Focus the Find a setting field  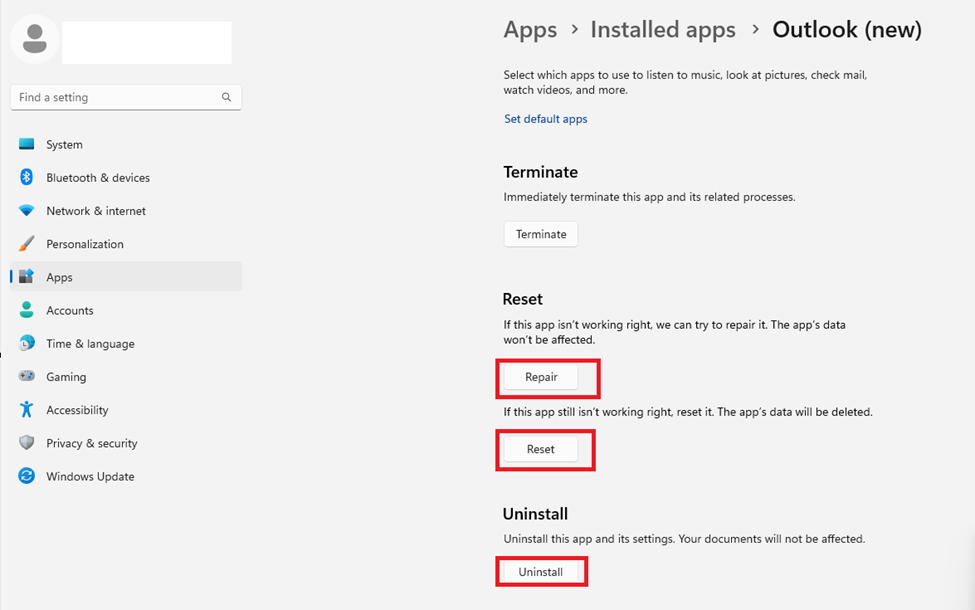coord(126,97)
